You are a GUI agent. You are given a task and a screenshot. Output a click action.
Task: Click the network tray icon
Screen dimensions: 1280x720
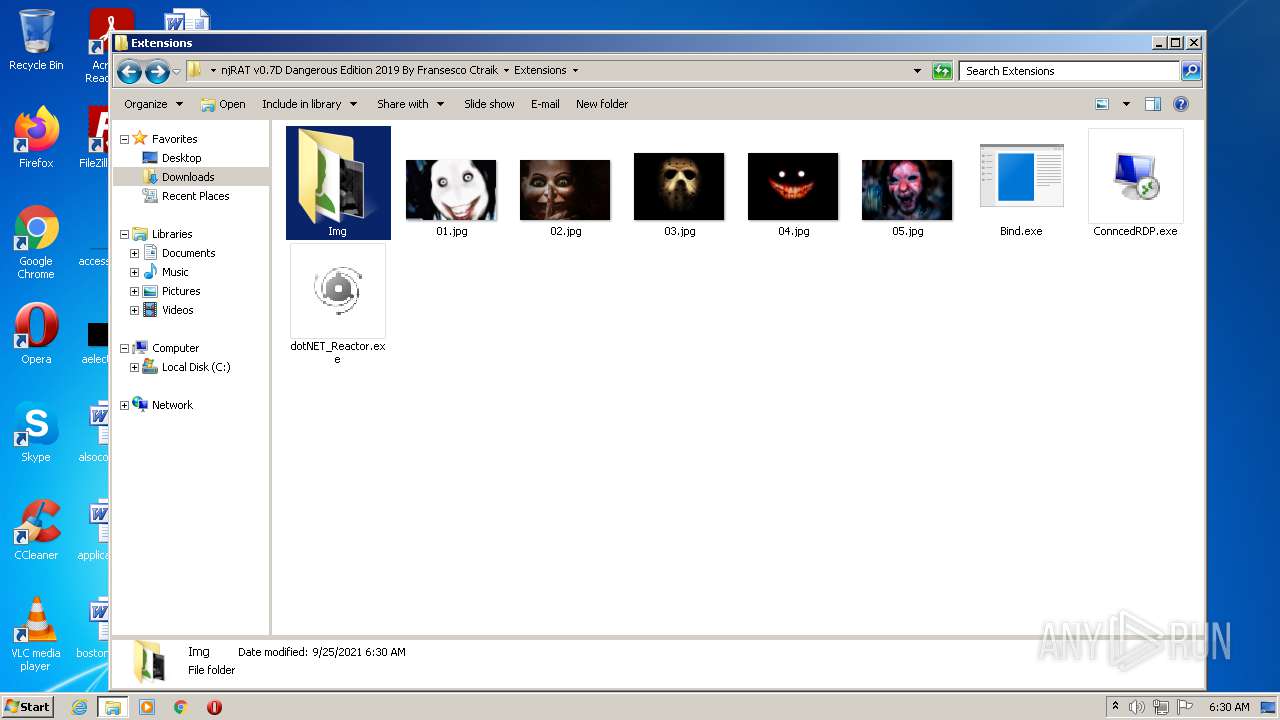pos(1161,706)
